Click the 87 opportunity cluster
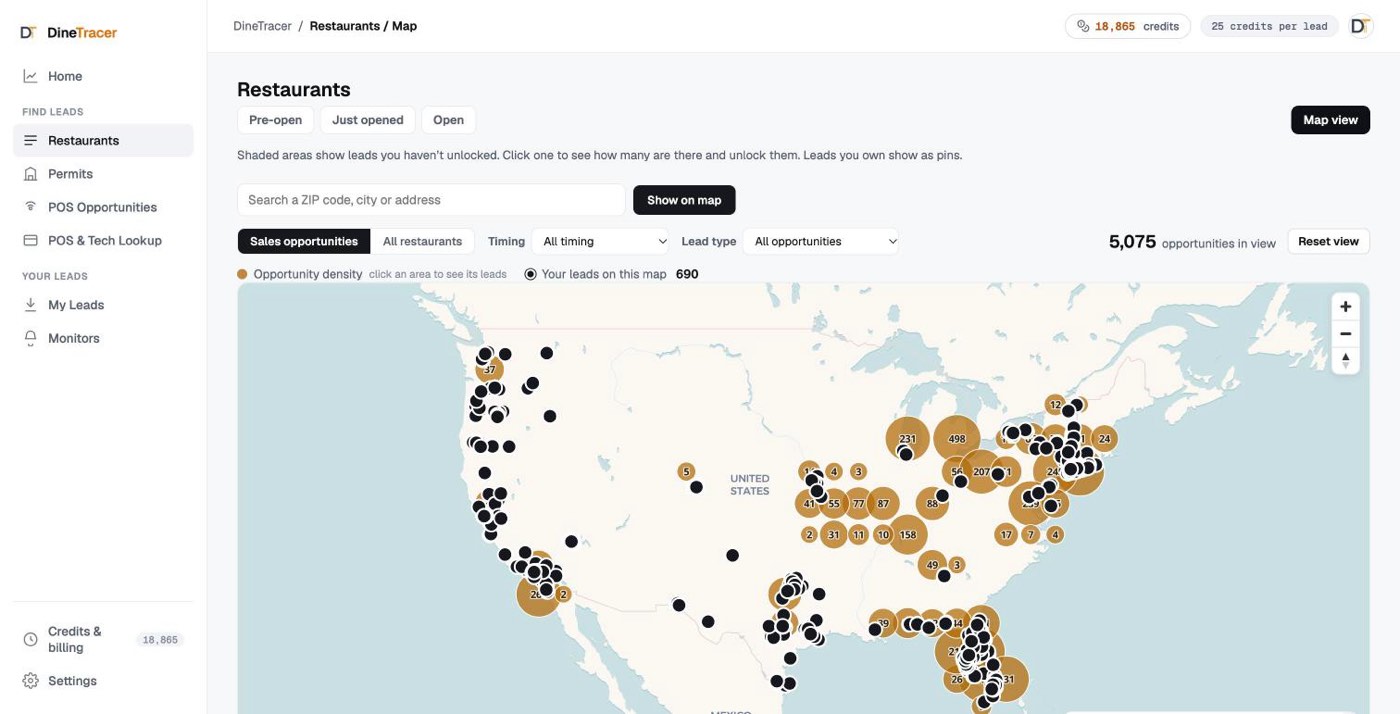The image size is (1400, 714). coord(882,504)
